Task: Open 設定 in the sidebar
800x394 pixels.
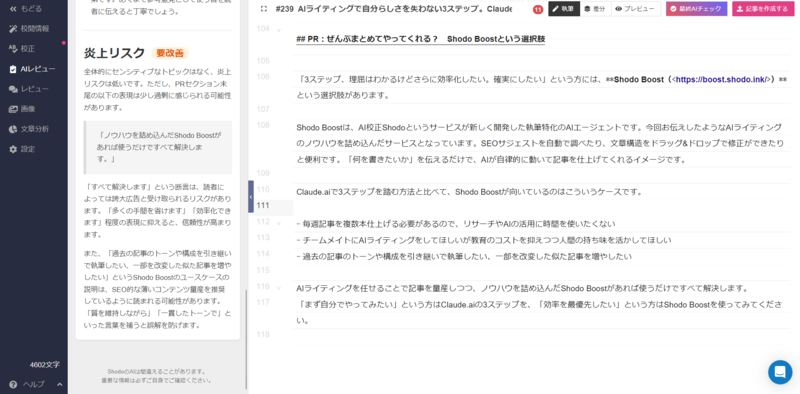Action: pyautogui.click(x=23, y=149)
